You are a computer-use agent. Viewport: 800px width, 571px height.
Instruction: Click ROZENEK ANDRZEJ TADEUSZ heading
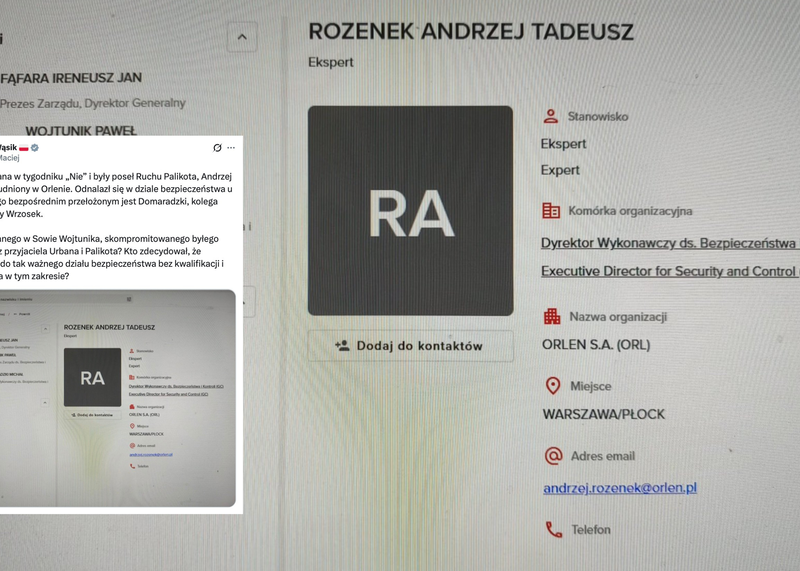pos(470,32)
